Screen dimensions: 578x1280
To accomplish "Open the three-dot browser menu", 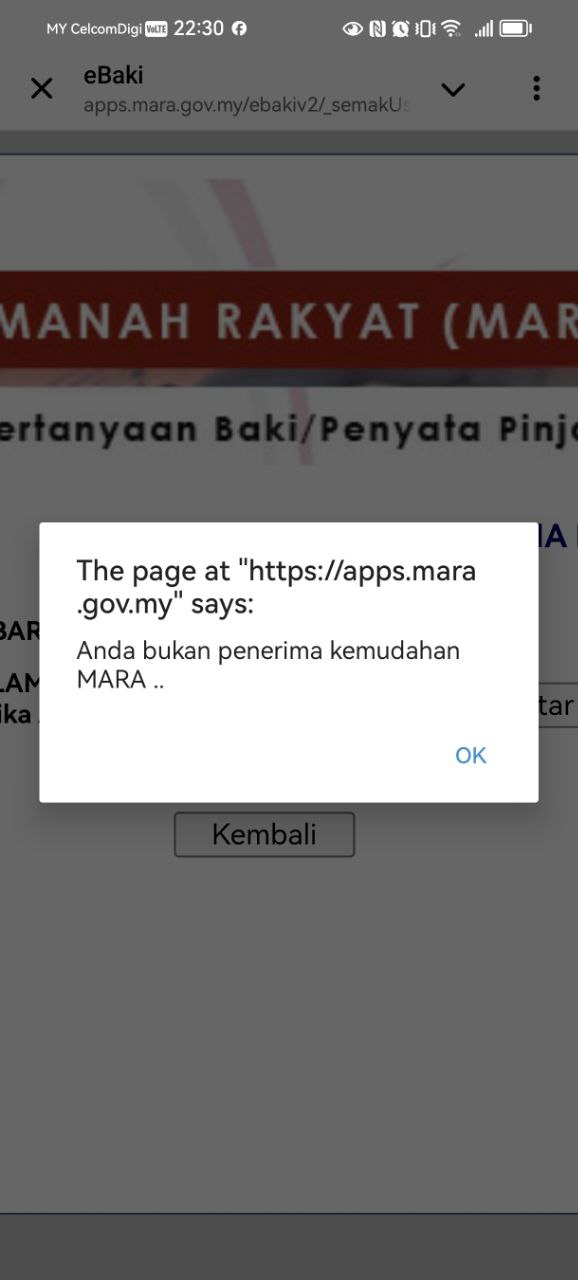I will pos(536,88).
